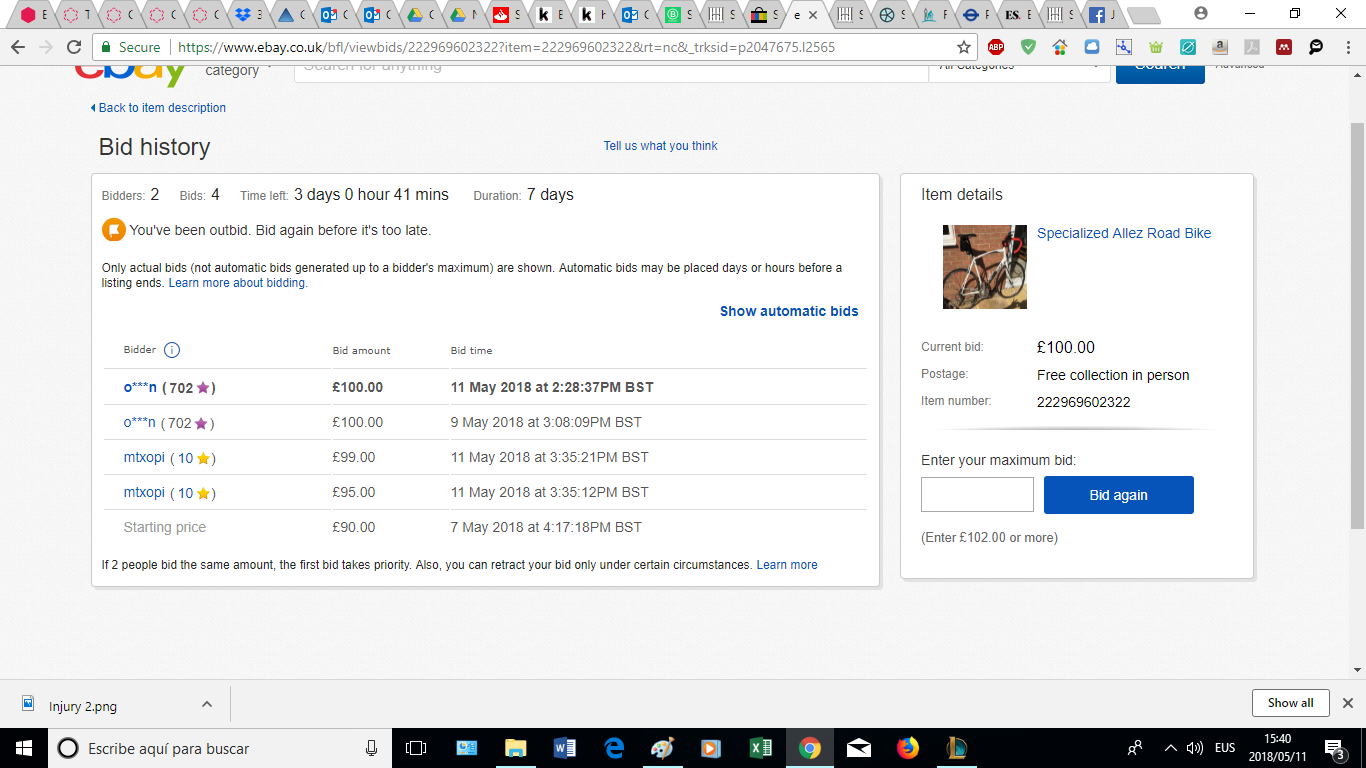Click the EUS language indicator
1366x768 pixels.
click(x=1225, y=748)
